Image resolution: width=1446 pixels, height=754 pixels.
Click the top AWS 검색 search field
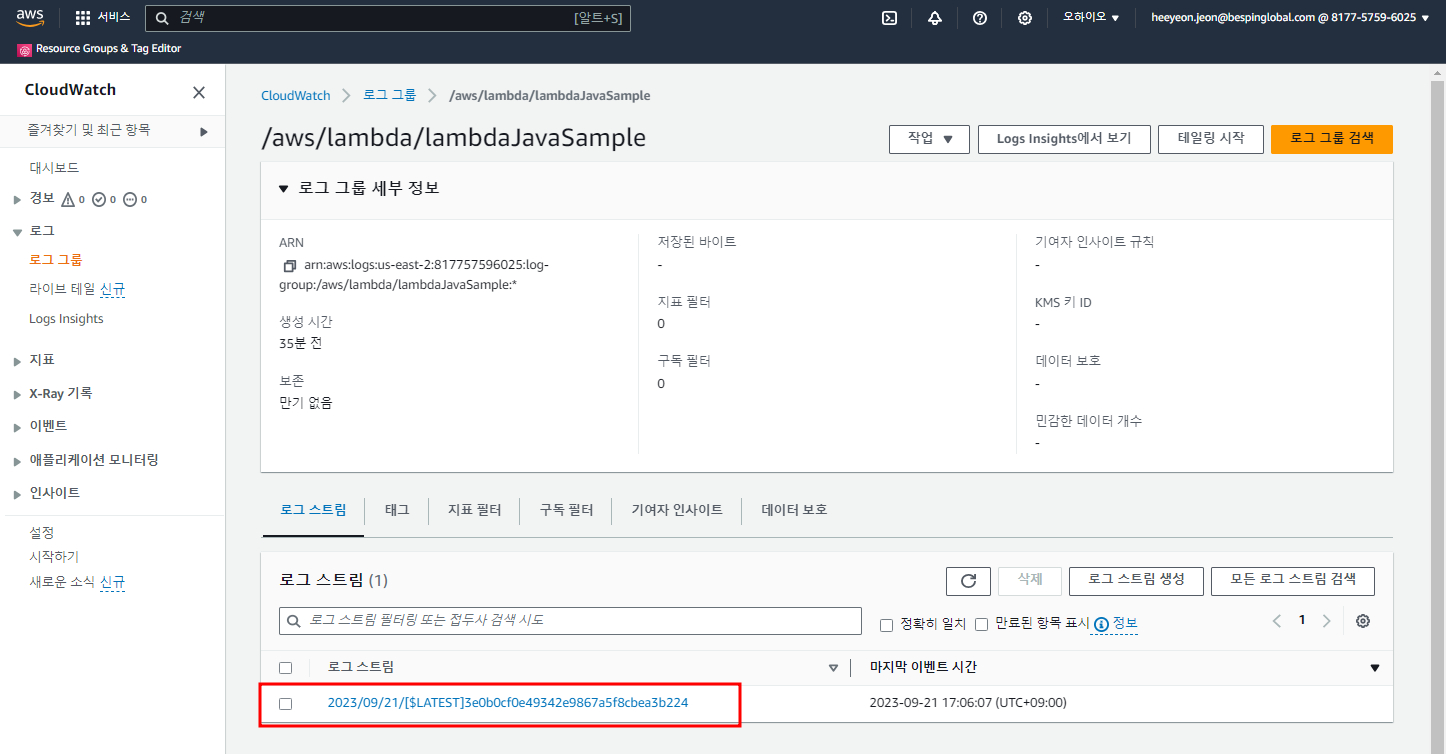tap(388, 18)
